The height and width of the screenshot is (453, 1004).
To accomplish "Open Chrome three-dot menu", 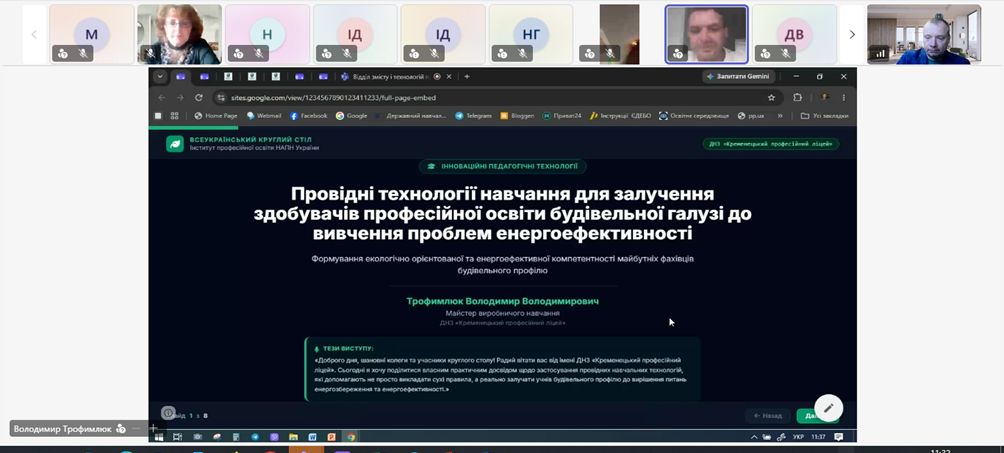I will pyautogui.click(x=843, y=97).
